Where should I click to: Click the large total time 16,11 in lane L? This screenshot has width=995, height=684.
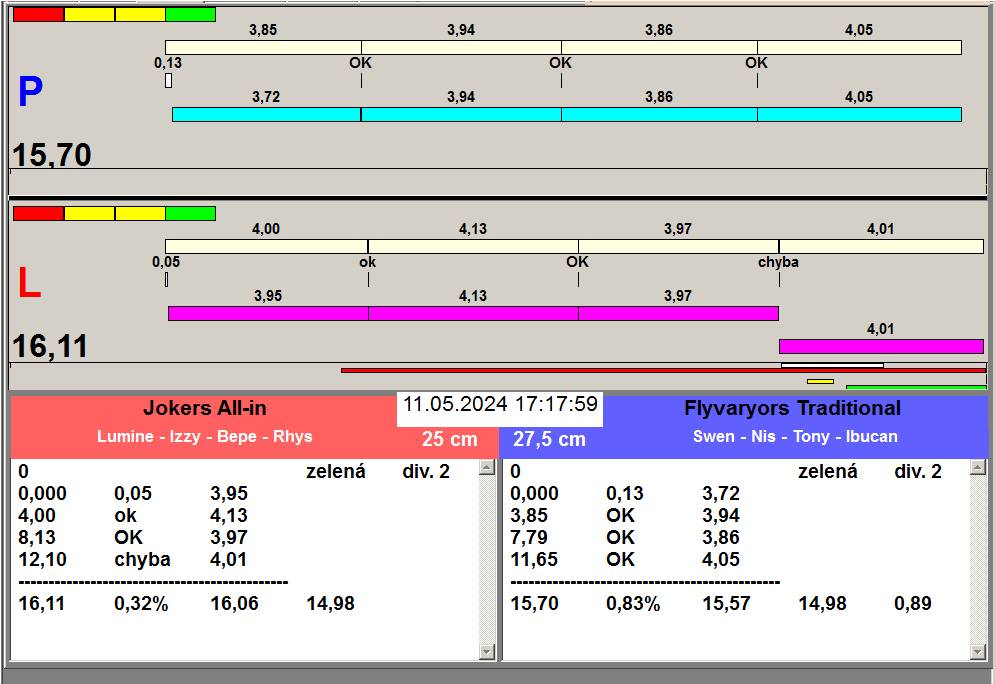[x=50, y=346]
